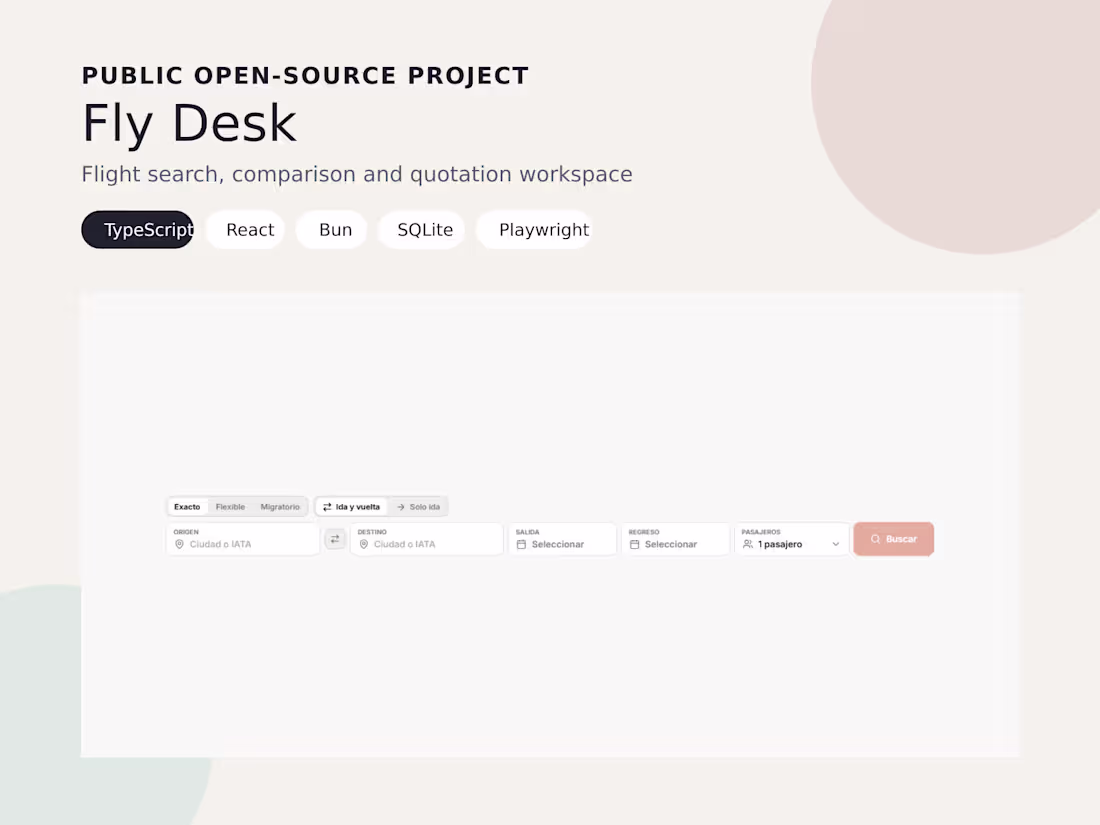Switch to Exacto search mode
This screenshot has height=825, width=1100.
click(187, 507)
